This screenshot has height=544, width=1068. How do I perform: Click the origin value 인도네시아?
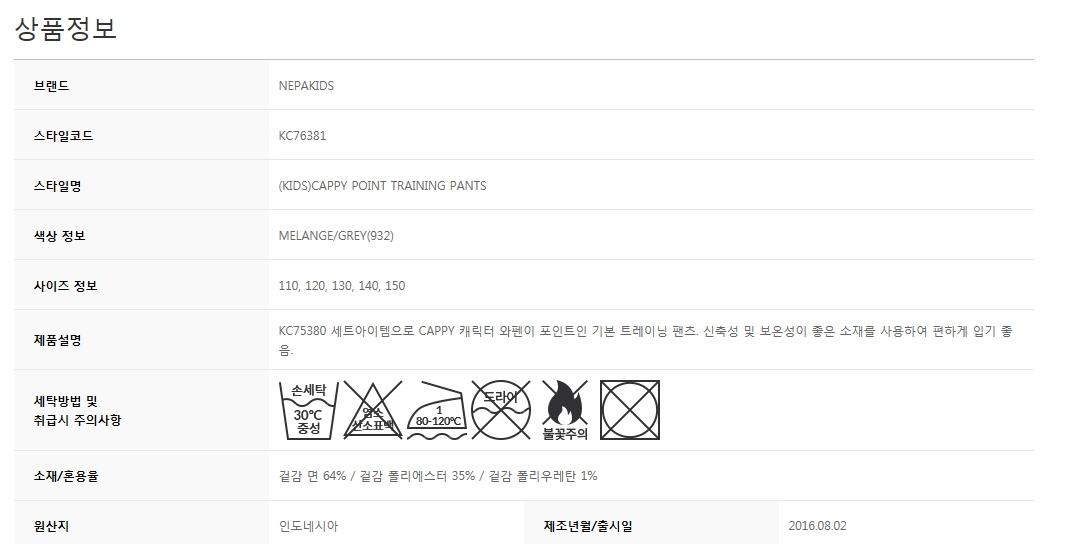[308, 526]
